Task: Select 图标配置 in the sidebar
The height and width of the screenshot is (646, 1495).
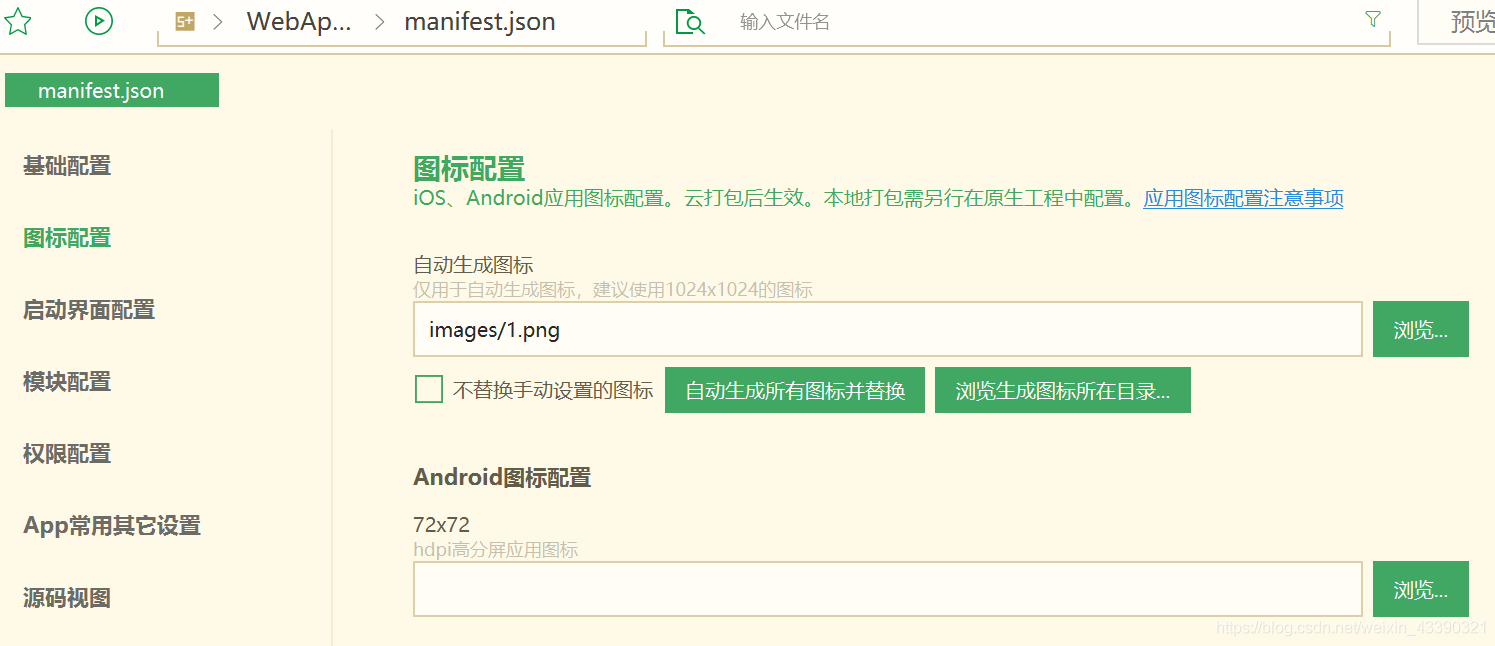Action: pos(67,238)
